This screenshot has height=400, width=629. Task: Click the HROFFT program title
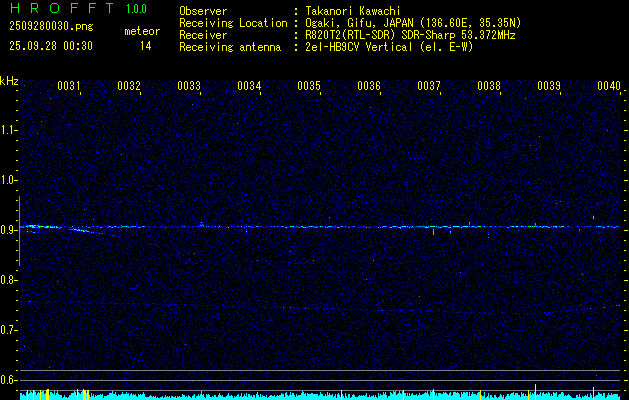coord(63,8)
